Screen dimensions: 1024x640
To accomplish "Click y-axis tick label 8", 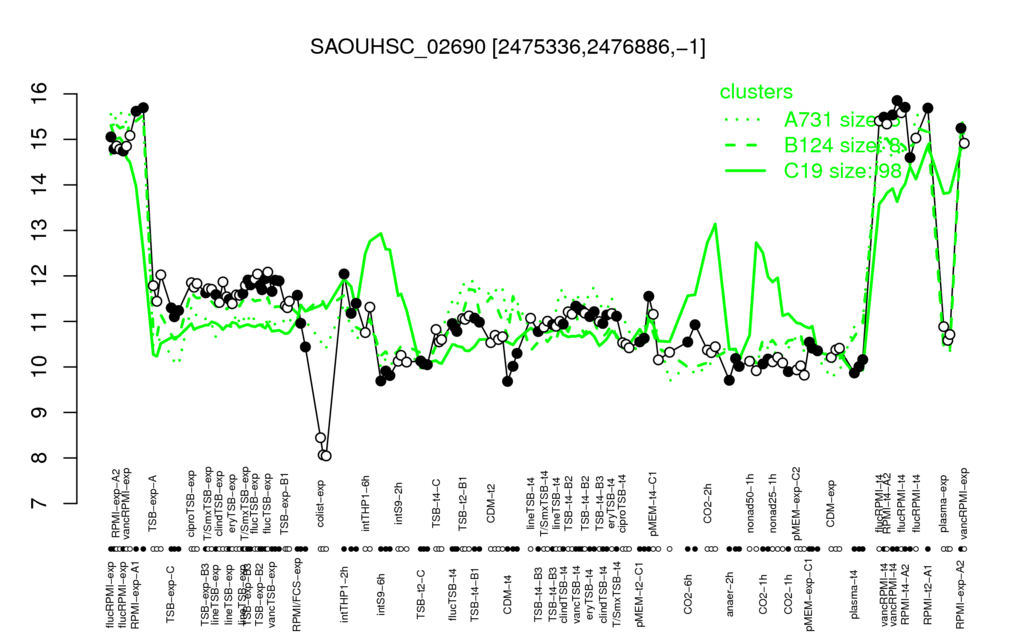I will pyautogui.click(x=39, y=458).
